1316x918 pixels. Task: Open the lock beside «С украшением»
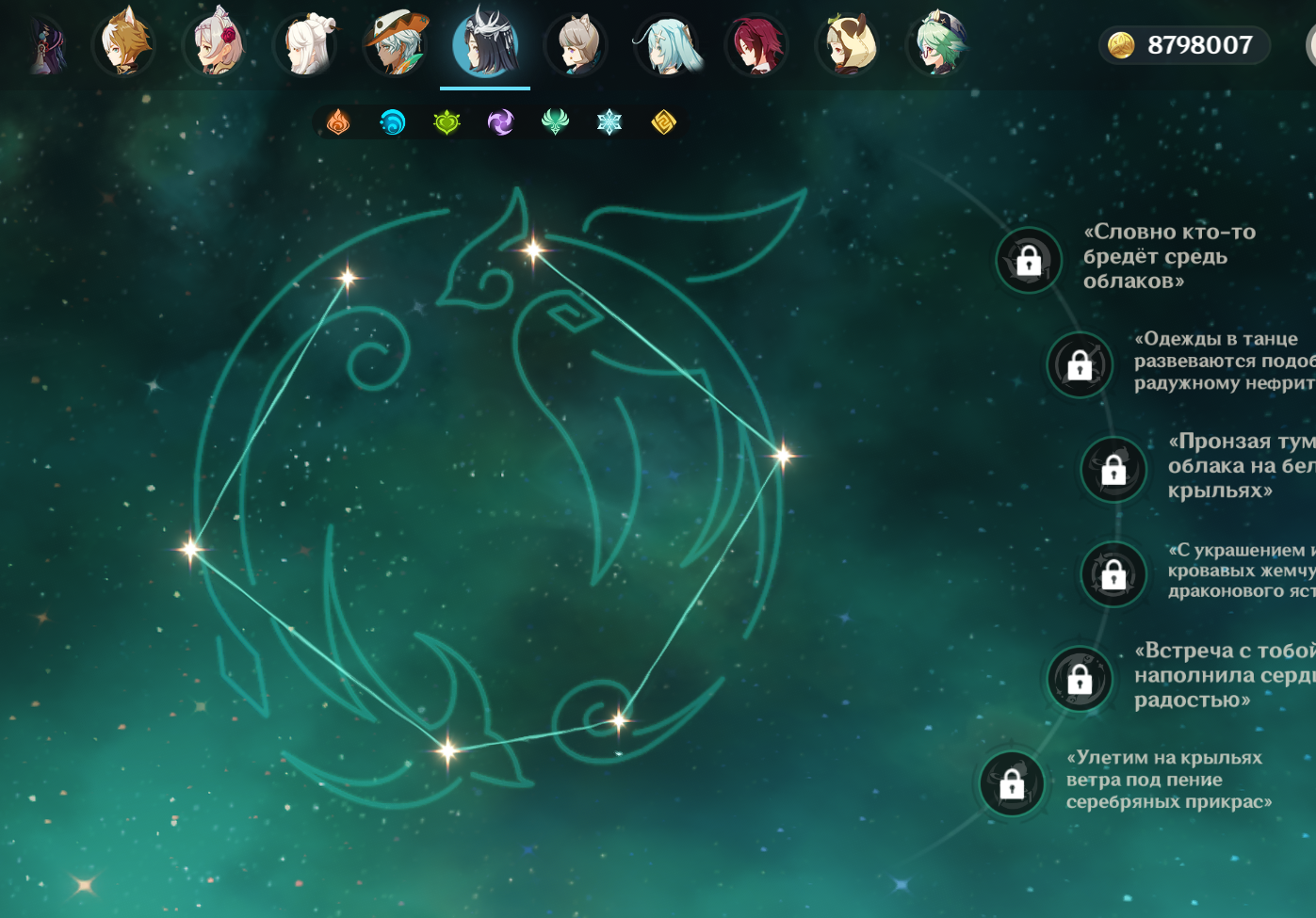(x=1113, y=573)
